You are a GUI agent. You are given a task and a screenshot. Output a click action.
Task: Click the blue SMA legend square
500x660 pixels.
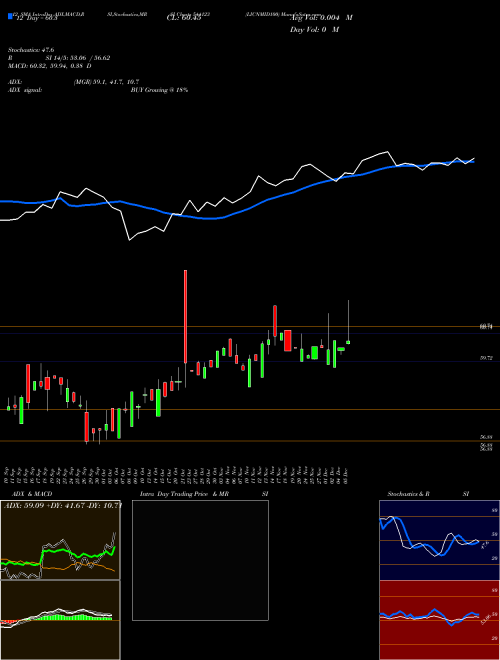click(x=11, y=17)
